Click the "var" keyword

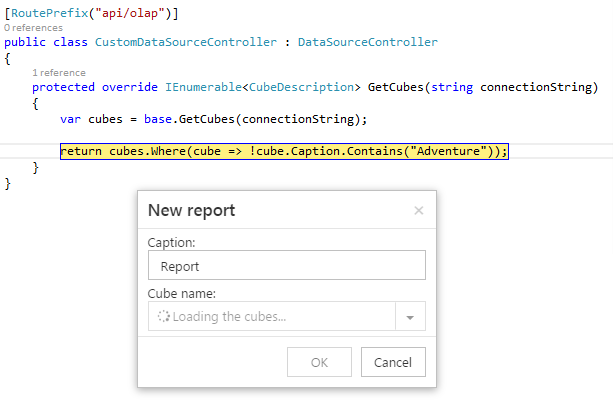pos(70,119)
